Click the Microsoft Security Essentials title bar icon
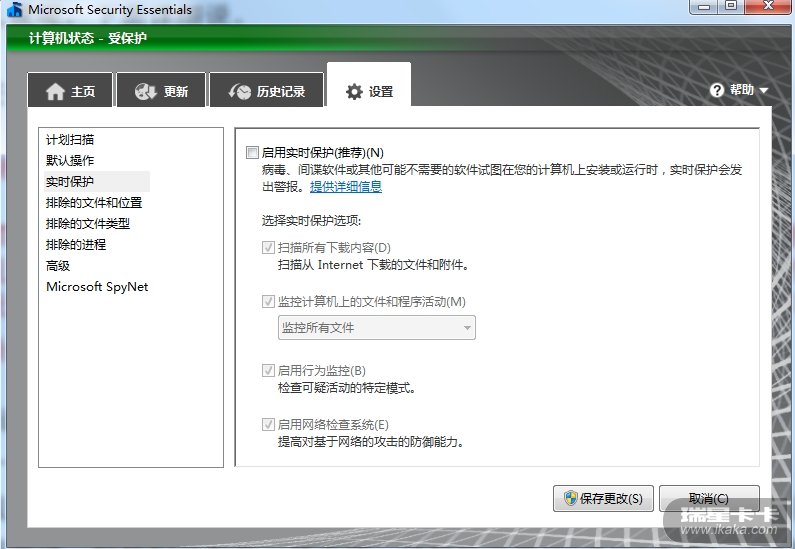This screenshot has height=549, width=795. click(15, 9)
